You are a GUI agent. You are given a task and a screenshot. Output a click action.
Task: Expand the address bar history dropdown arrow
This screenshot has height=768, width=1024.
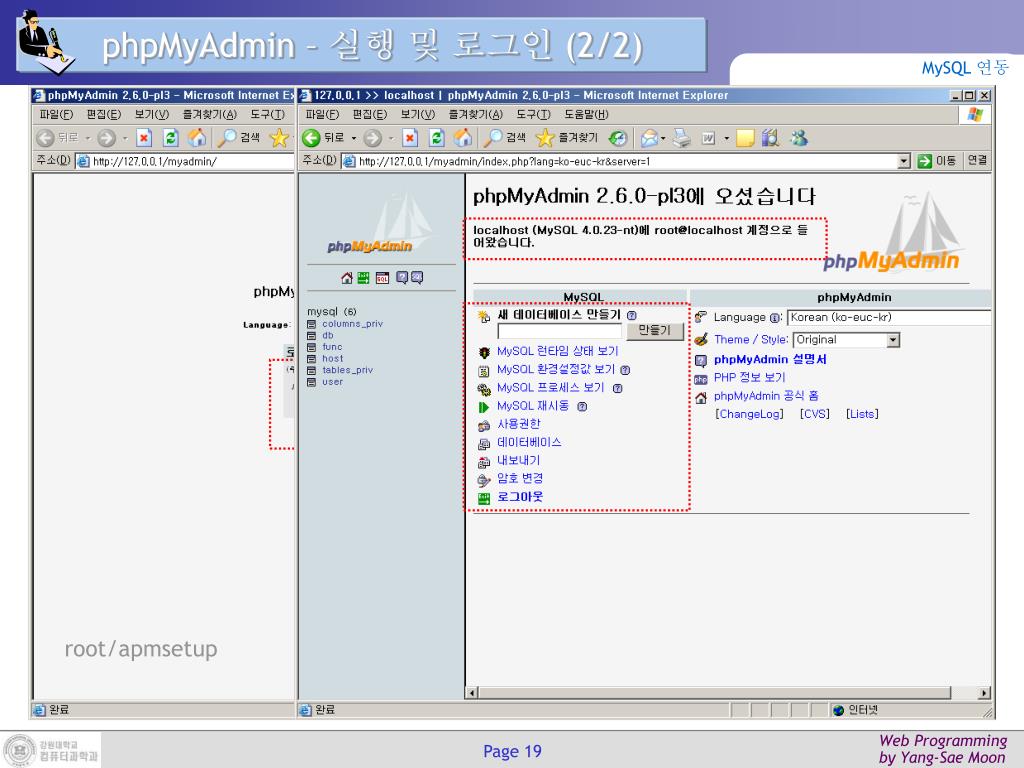(904, 161)
